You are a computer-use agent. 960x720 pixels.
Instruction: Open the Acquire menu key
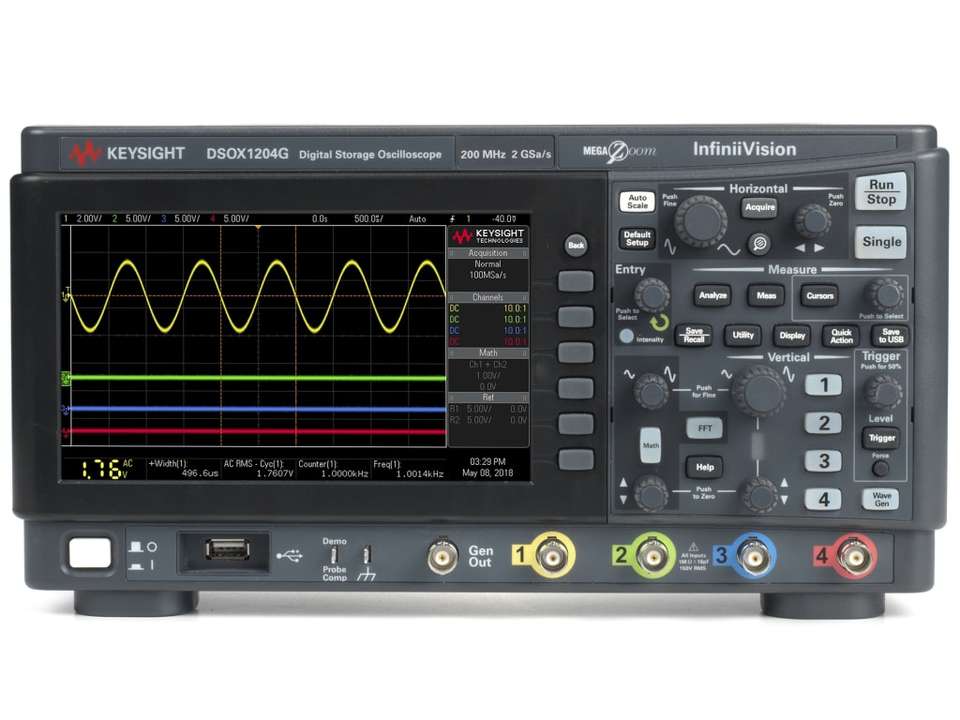760,208
